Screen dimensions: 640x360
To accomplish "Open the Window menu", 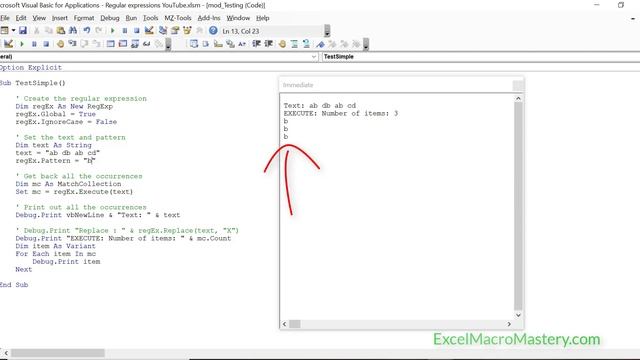I will (238, 18).
